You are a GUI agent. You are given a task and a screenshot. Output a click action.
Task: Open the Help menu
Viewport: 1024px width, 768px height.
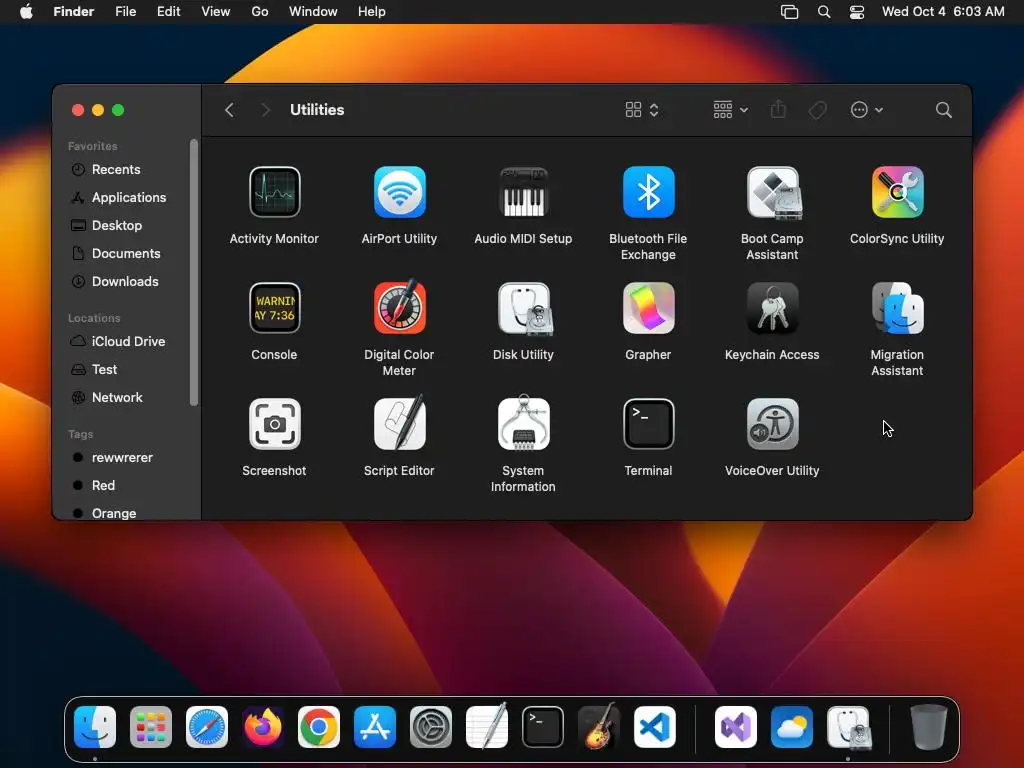[372, 12]
